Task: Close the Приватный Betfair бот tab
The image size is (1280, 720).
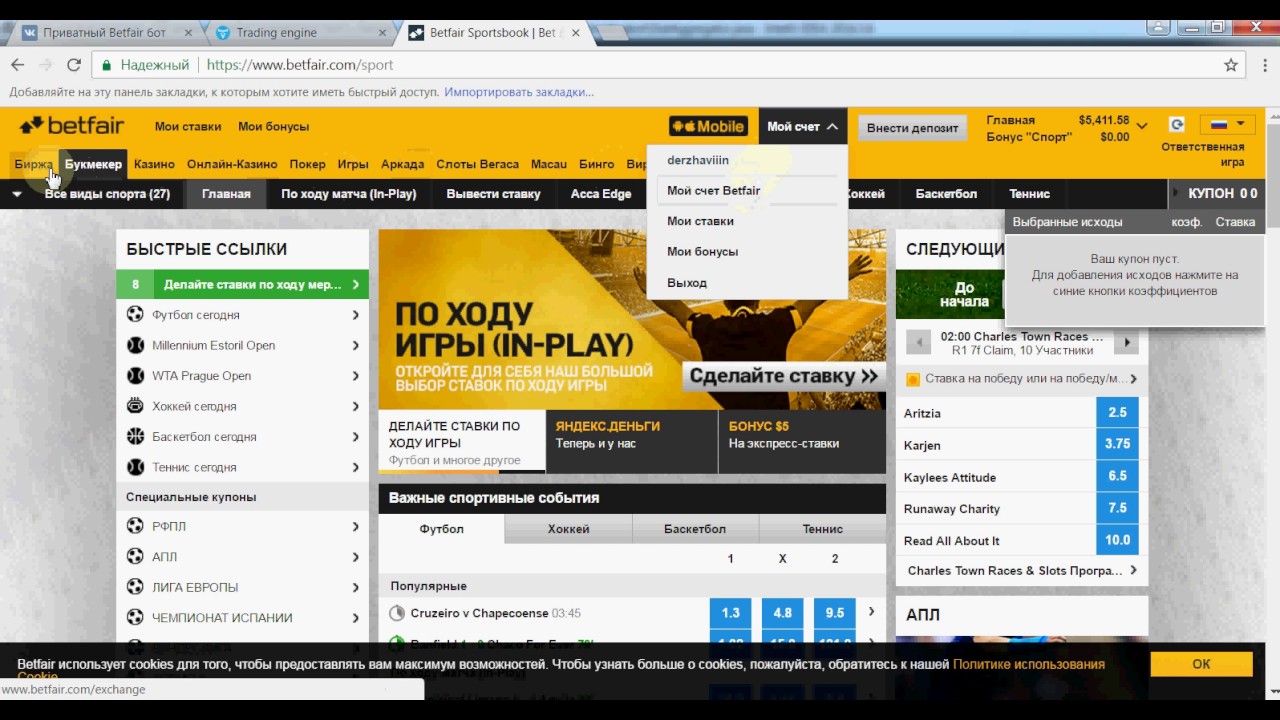Action: pyautogui.click(x=188, y=33)
